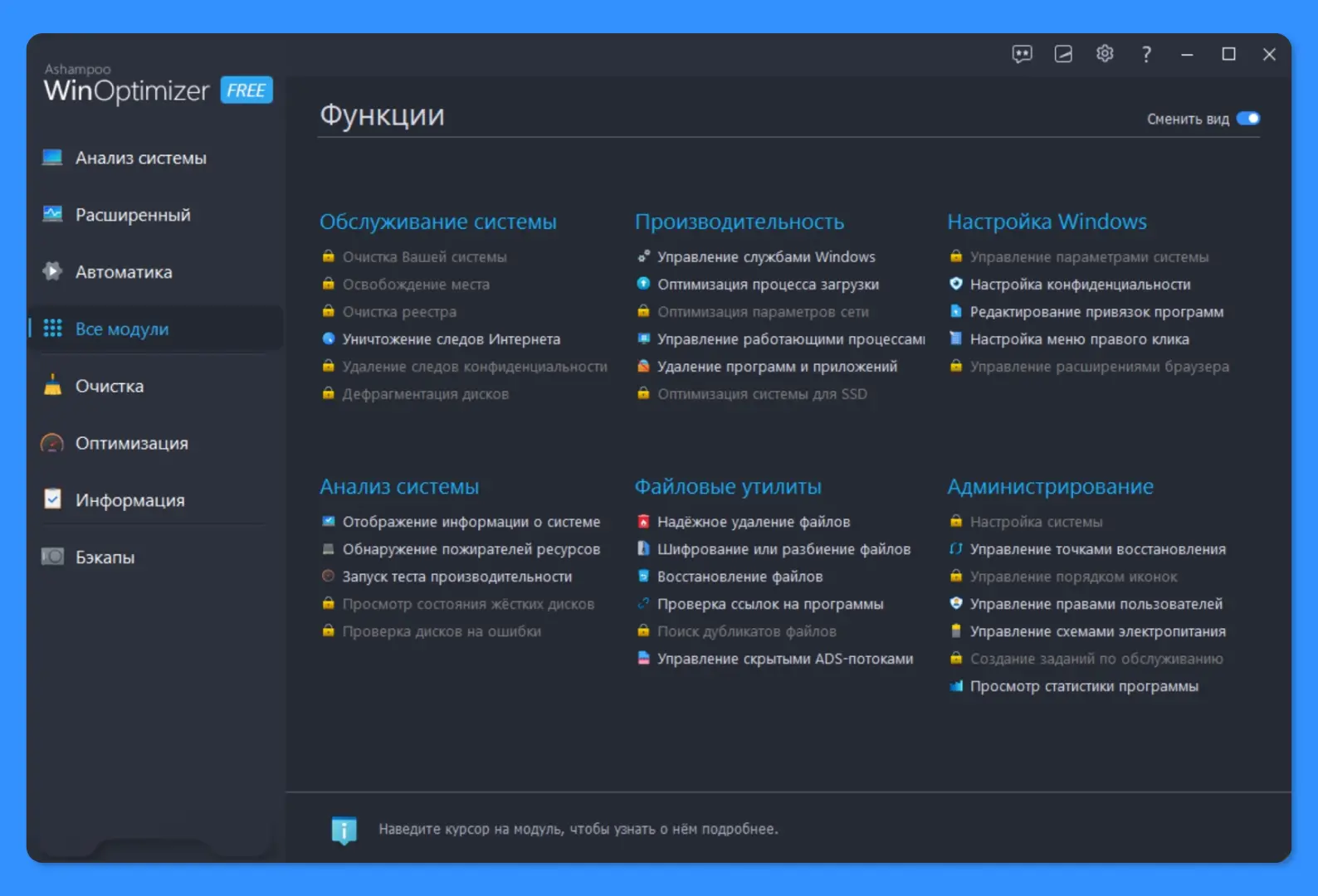Open locked Создание заданий по обслуживанию
The image size is (1318, 896).
pos(1096,658)
